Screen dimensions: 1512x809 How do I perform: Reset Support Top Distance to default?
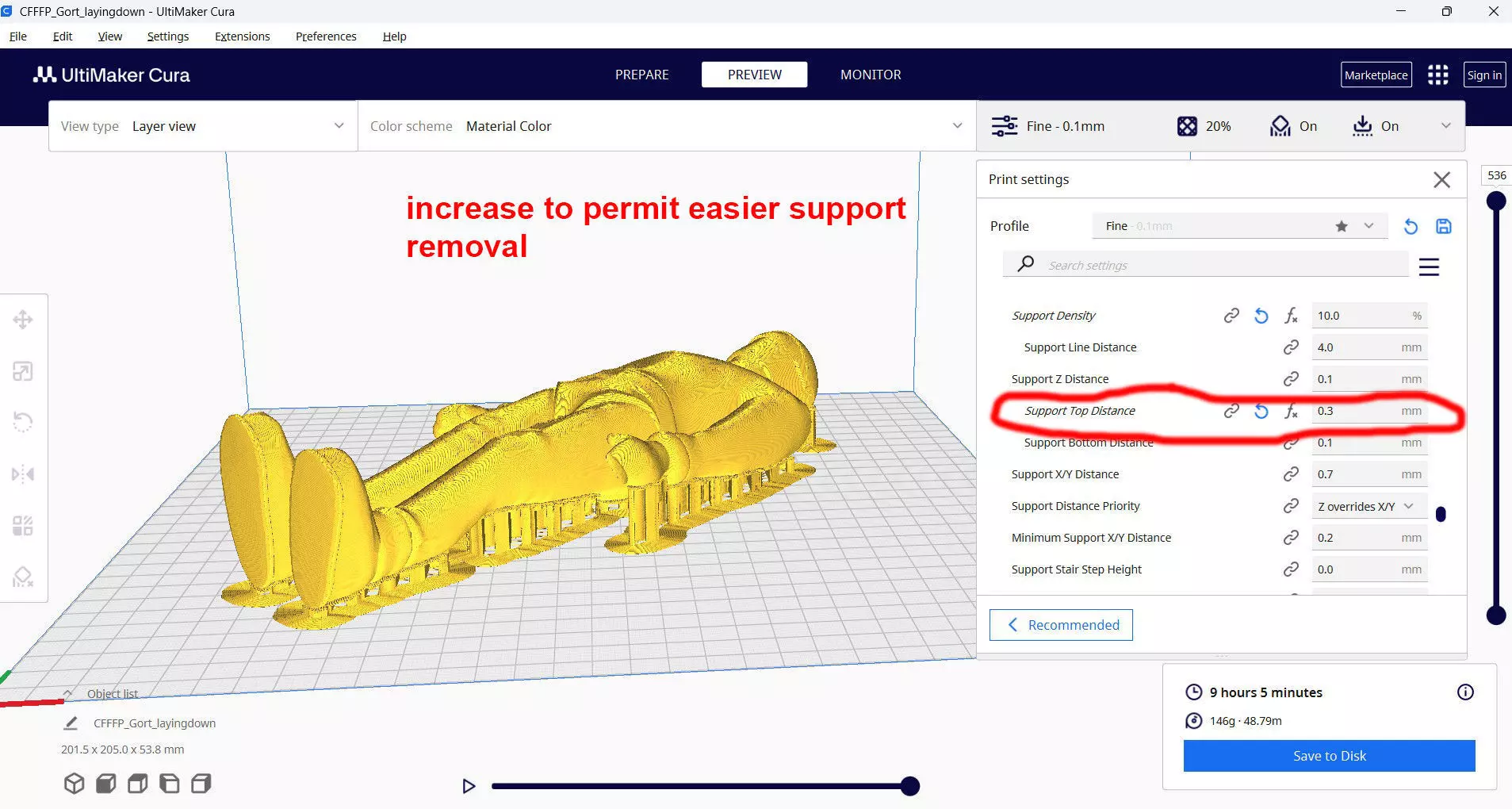click(1261, 411)
